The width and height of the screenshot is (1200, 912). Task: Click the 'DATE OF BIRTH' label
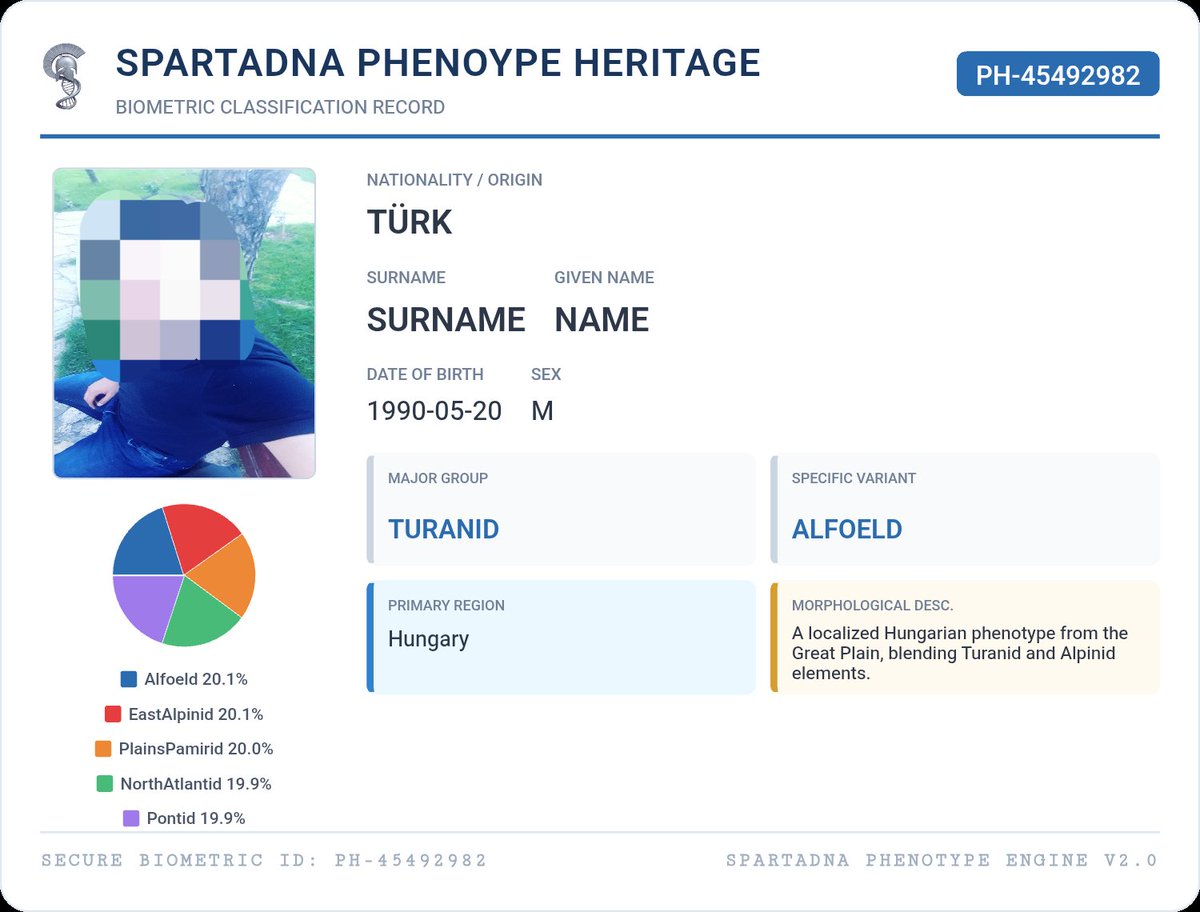click(425, 374)
